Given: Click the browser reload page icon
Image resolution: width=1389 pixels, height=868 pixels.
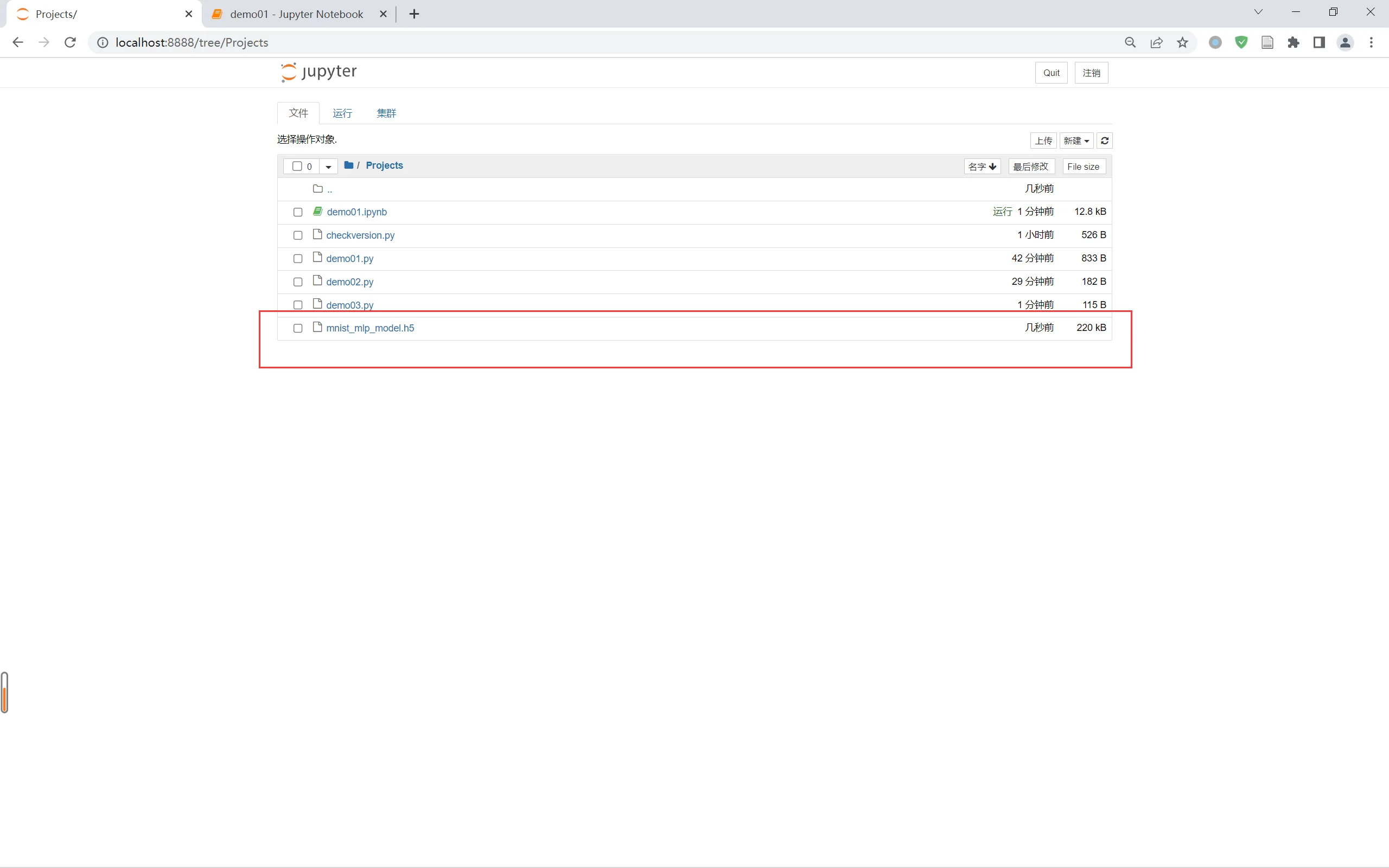Looking at the screenshot, I should point(70,42).
